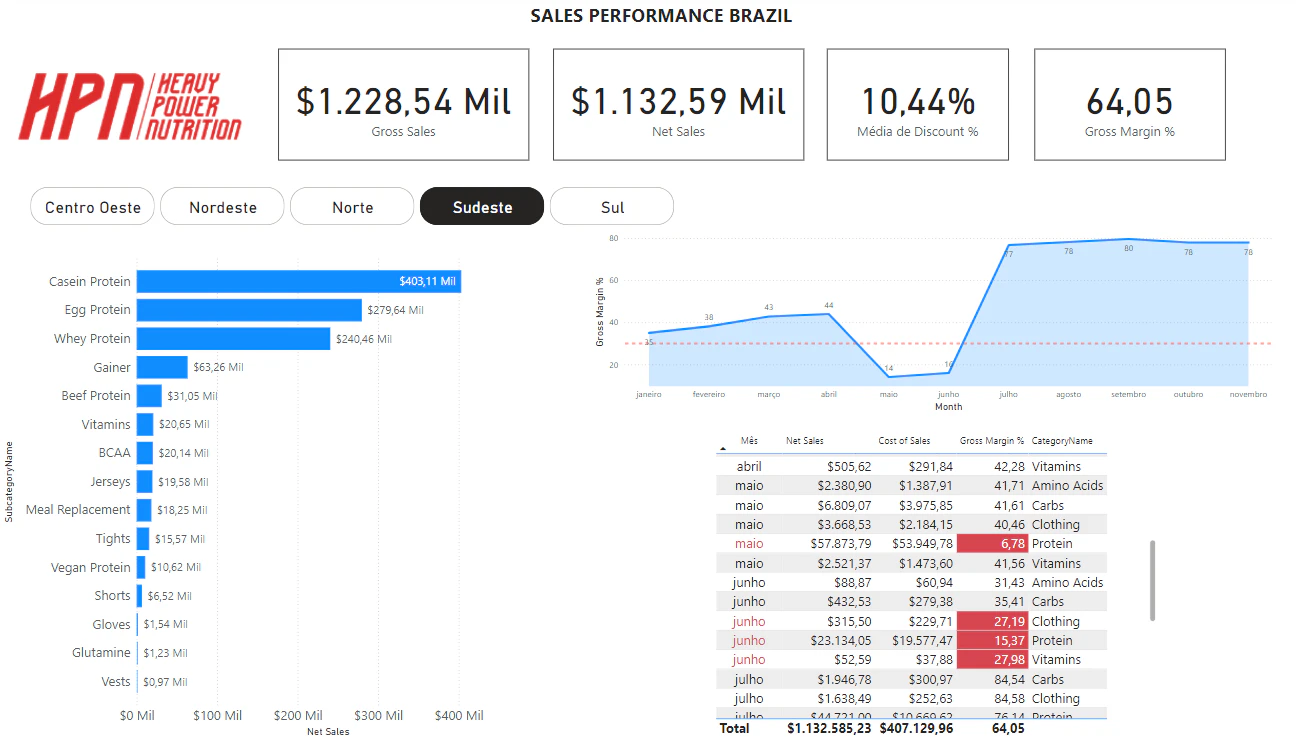This screenshot has height=737, width=1296.
Task: Click the BCAA bar
Action: click(145, 453)
